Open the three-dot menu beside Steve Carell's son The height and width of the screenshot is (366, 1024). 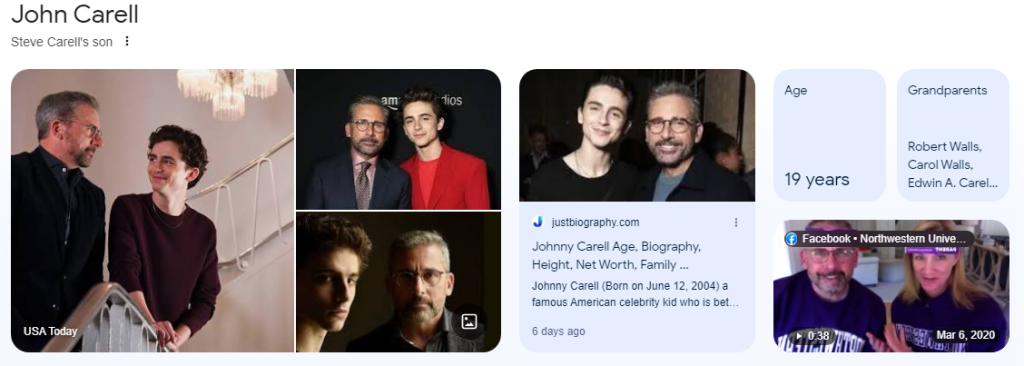click(127, 41)
